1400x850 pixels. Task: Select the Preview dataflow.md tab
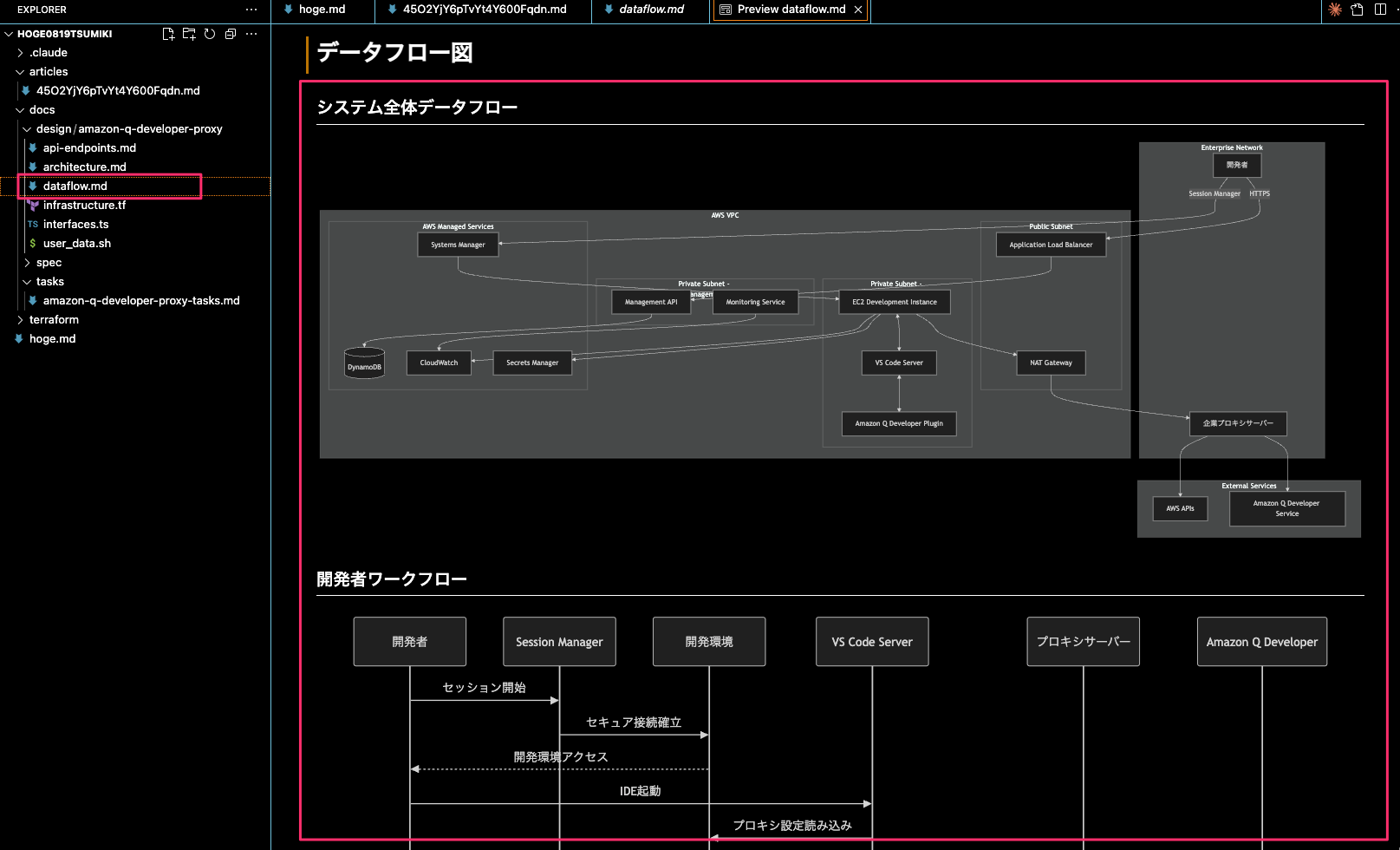791,10
